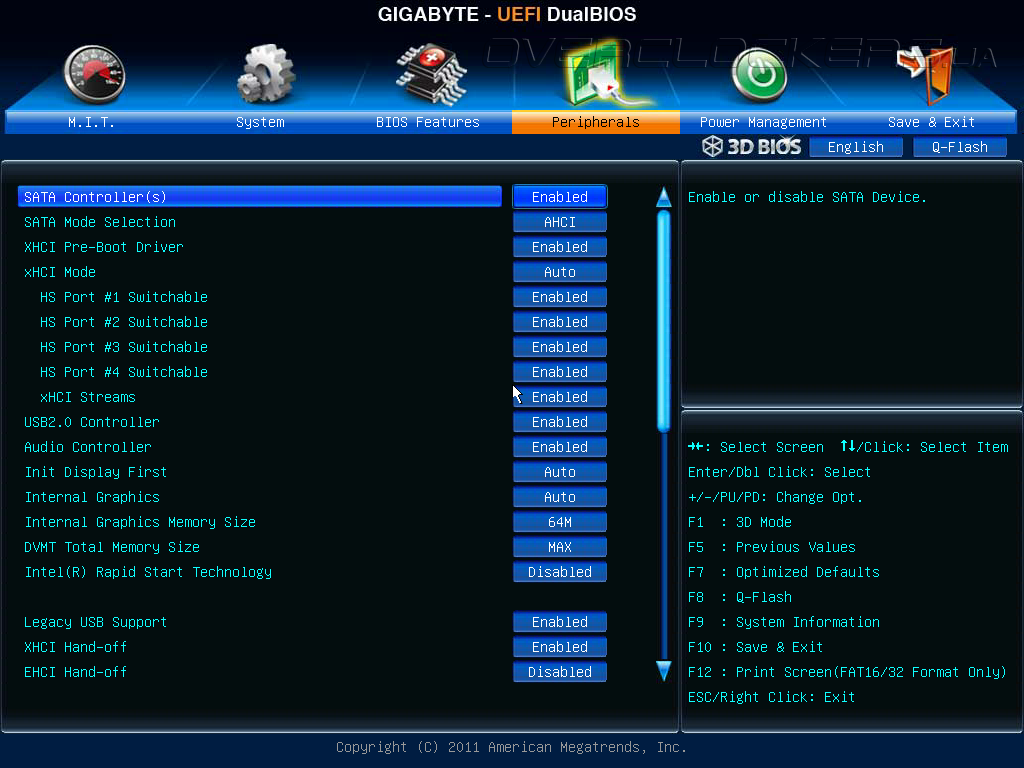Click the F7 Optimized Defaults help line
The image size is (1024, 768).
[x=784, y=571]
